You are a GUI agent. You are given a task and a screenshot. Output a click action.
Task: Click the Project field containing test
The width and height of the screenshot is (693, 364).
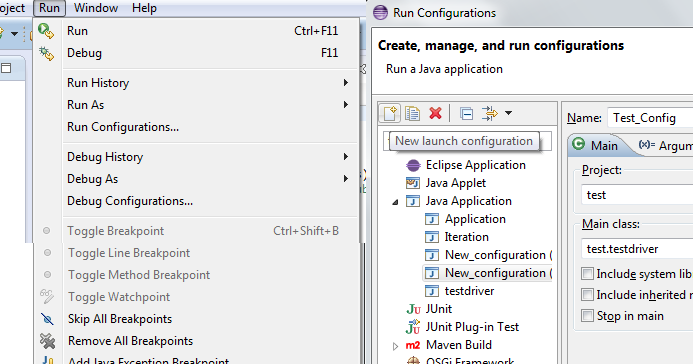tap(637, 195)
